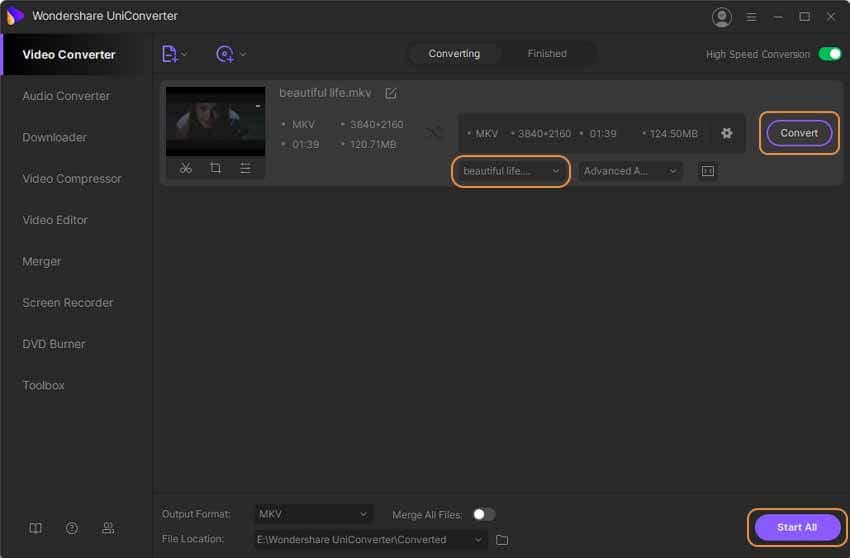Click the preview frame icon beside audio dropdown

click(x=707, y=171)
